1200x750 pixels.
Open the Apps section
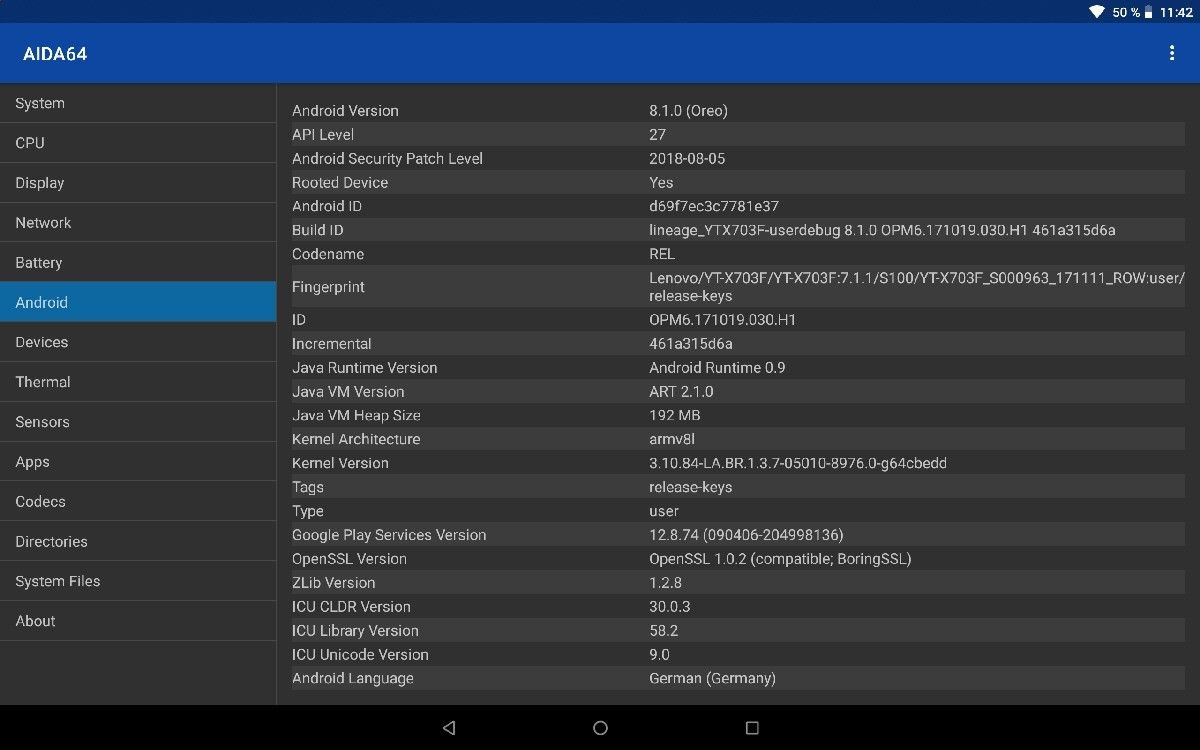pos(138,462)
